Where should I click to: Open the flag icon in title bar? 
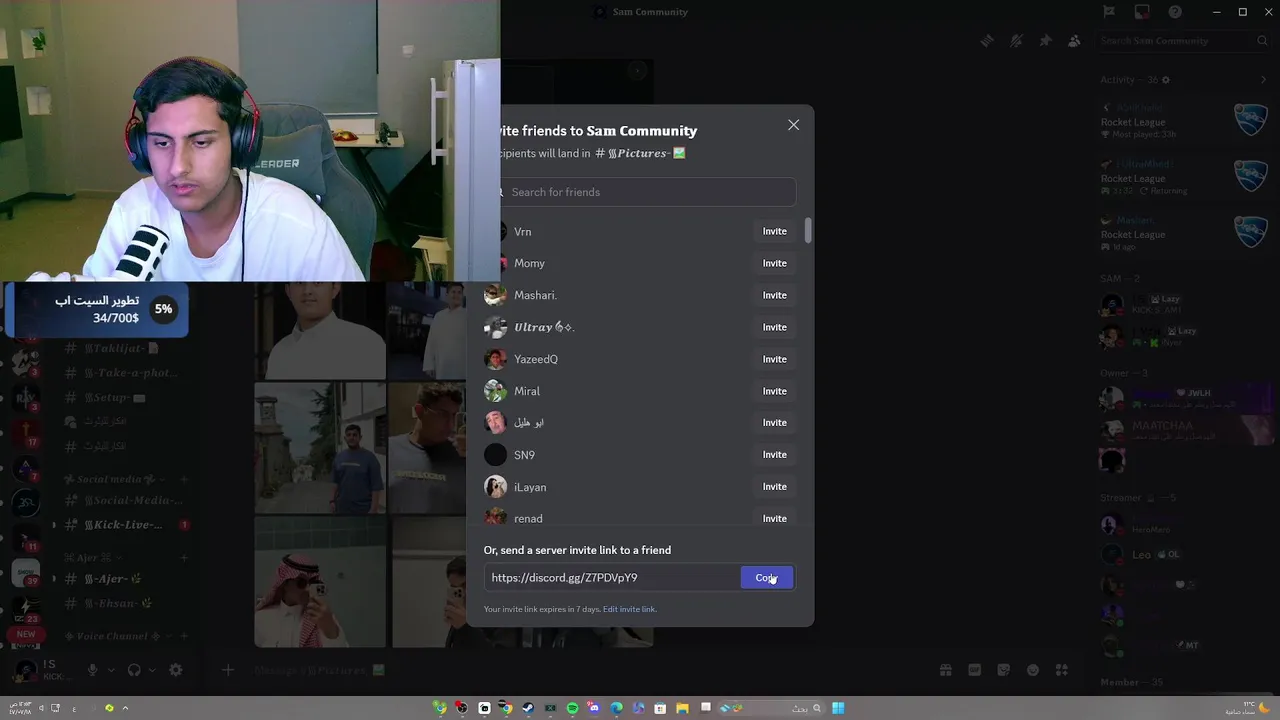[x=1108, y=12]
